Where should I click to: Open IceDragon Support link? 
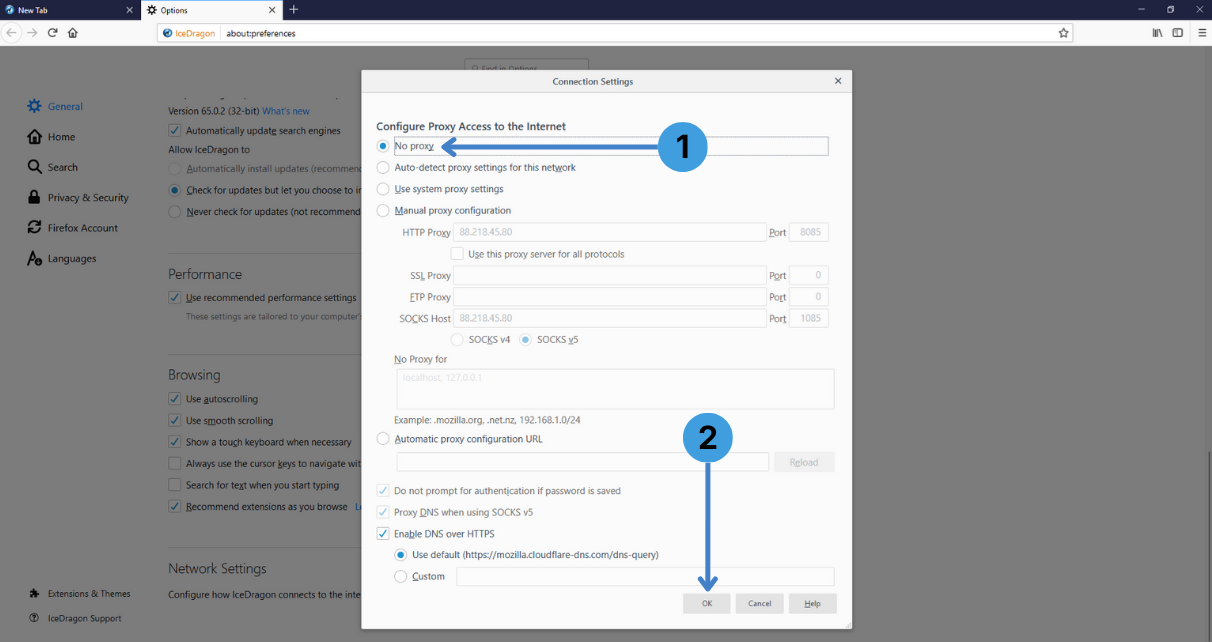click(75, 618)
